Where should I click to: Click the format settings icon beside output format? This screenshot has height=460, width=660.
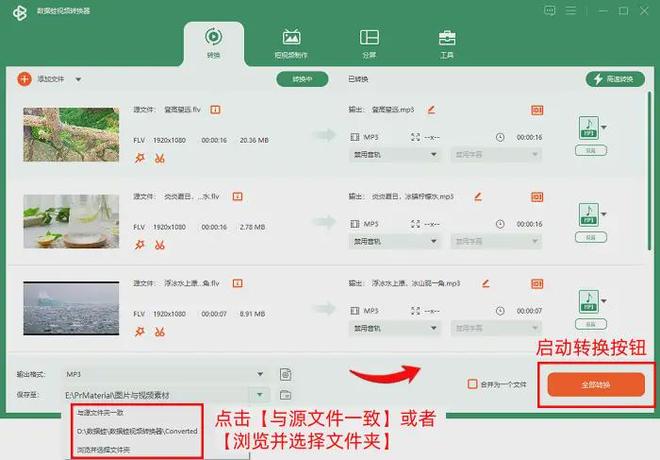[285, 374]
